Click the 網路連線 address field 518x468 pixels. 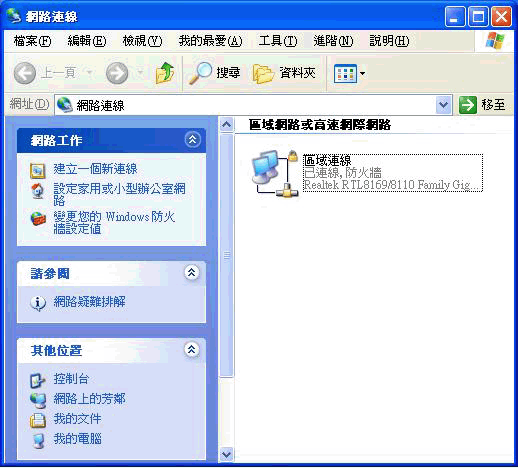245,105
